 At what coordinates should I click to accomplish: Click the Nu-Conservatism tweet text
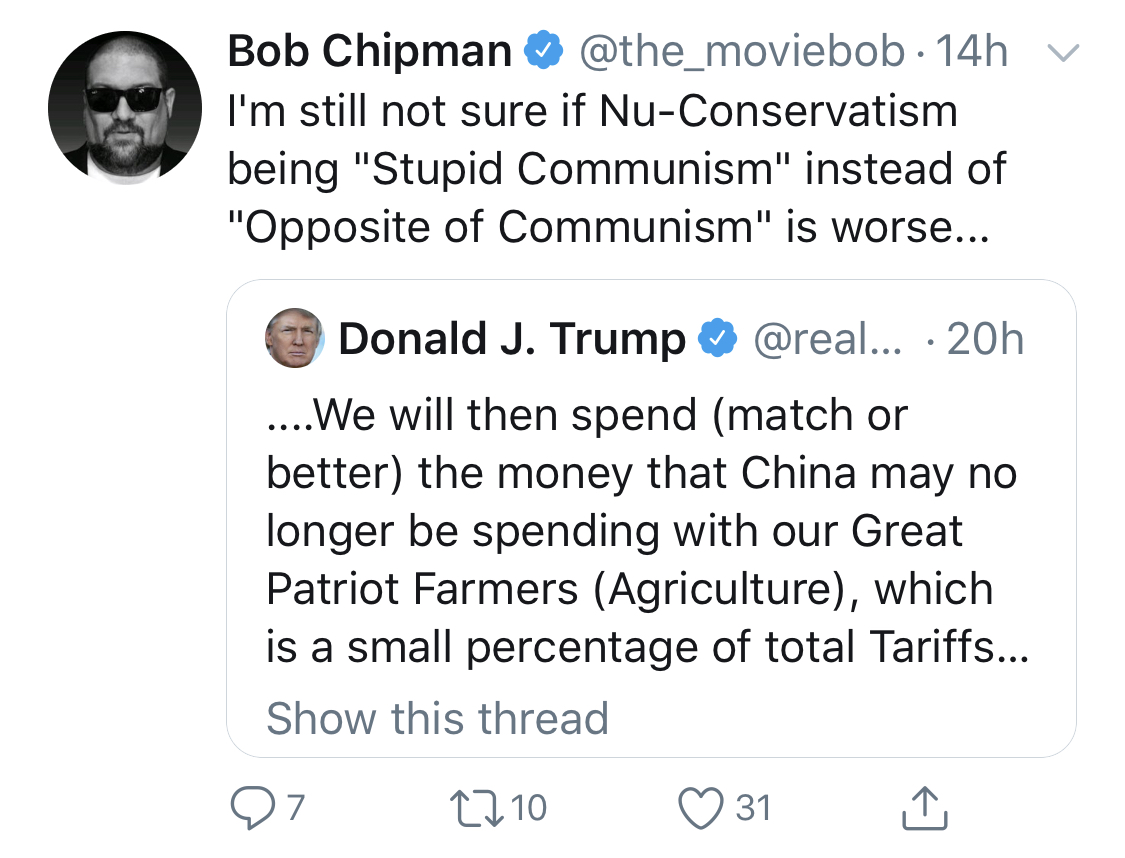pos(617,169)
